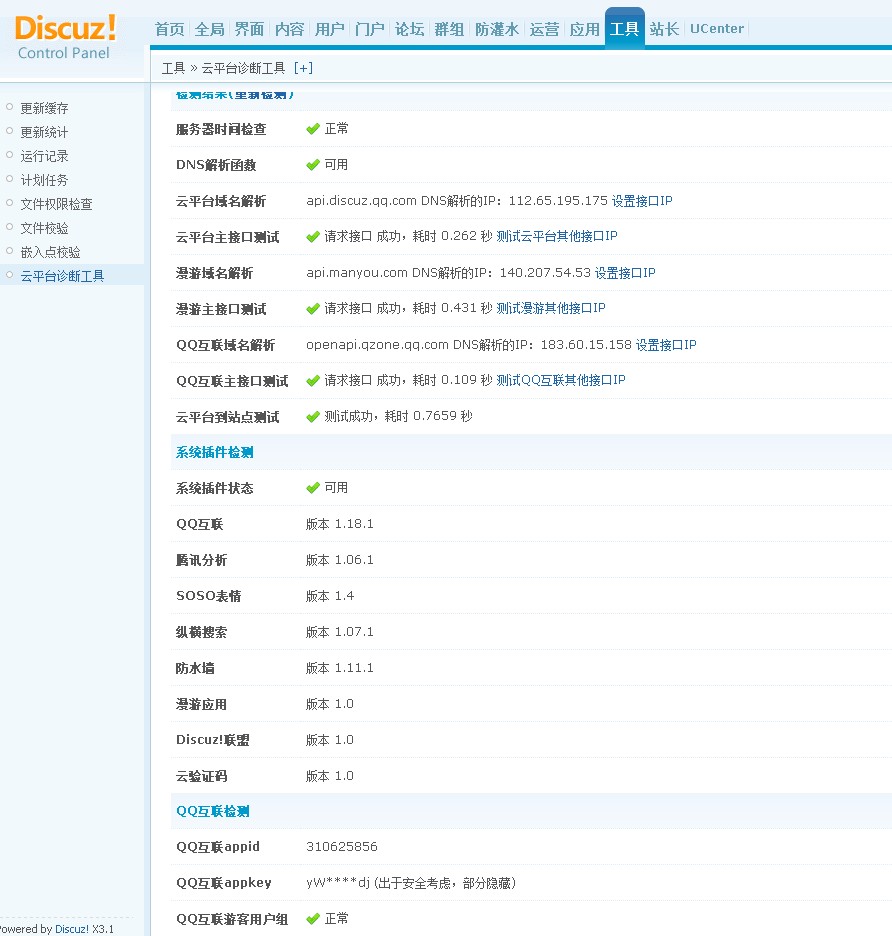
Task: Click 防水墙 version 版本 1.11.1
Action: click(x=340, y=668)
